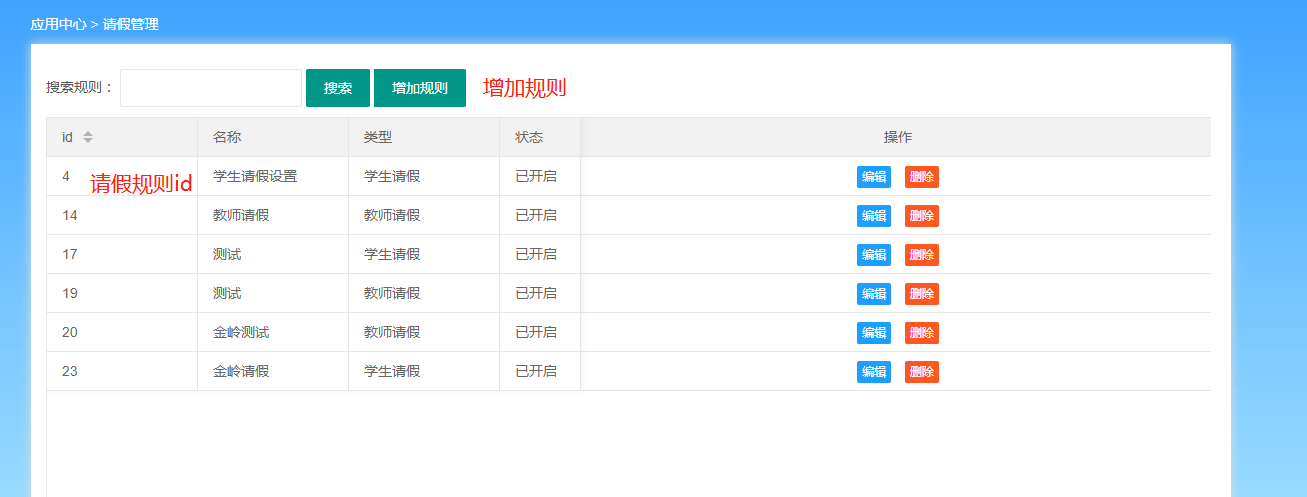Select the id cell showing 4
1307x497 pixels.
(x=122, y=176)
